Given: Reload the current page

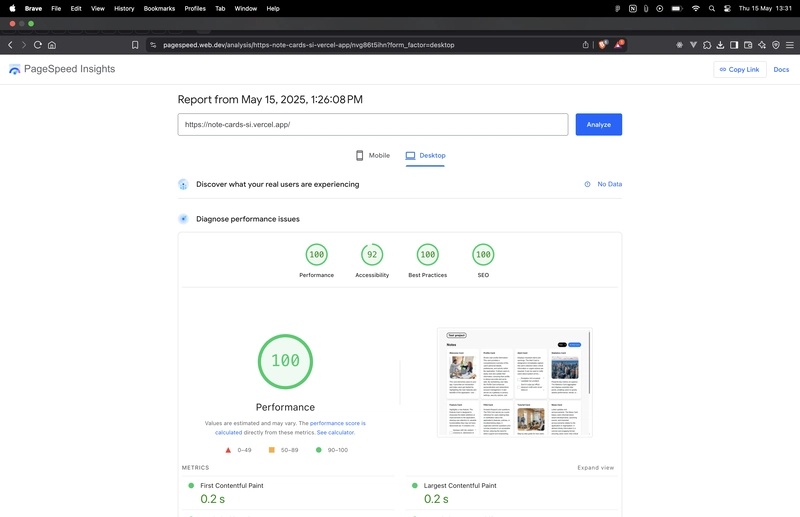Looking at the screenshot, I should click(38, 45).
